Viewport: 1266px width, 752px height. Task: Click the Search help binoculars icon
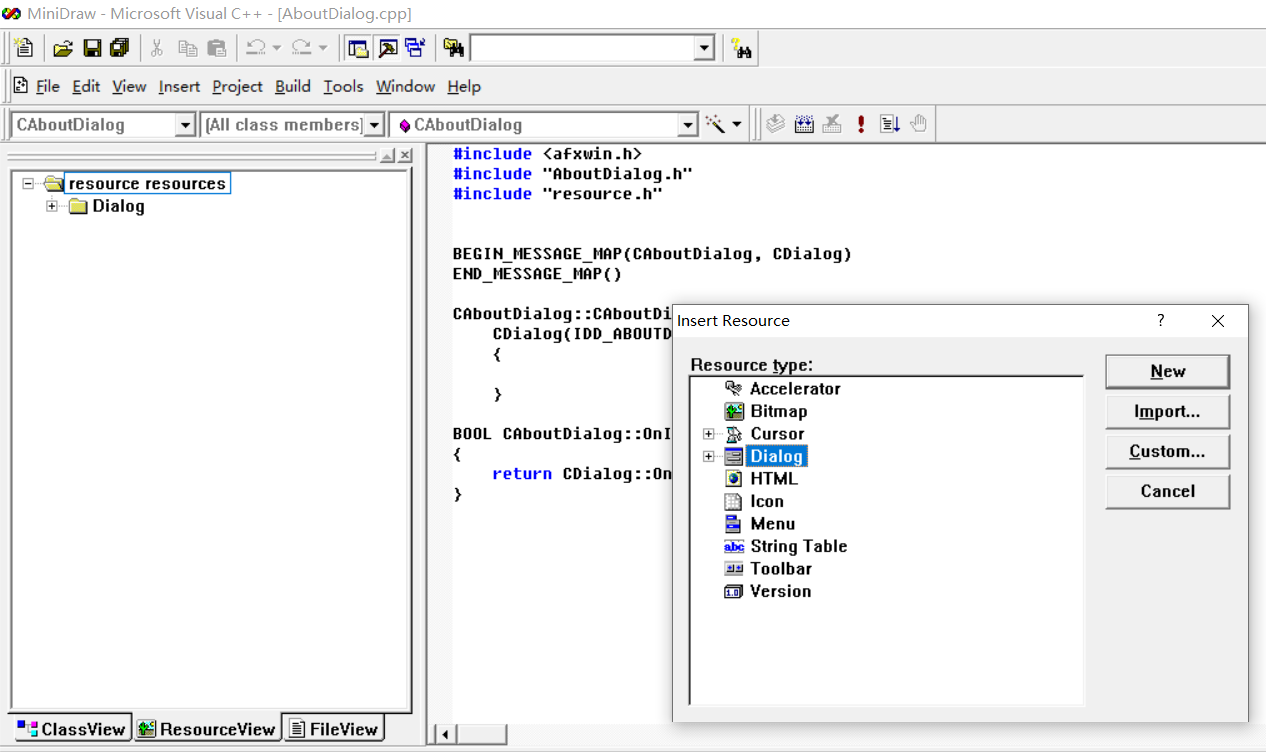pyautogui.click(x=741, y=48)
